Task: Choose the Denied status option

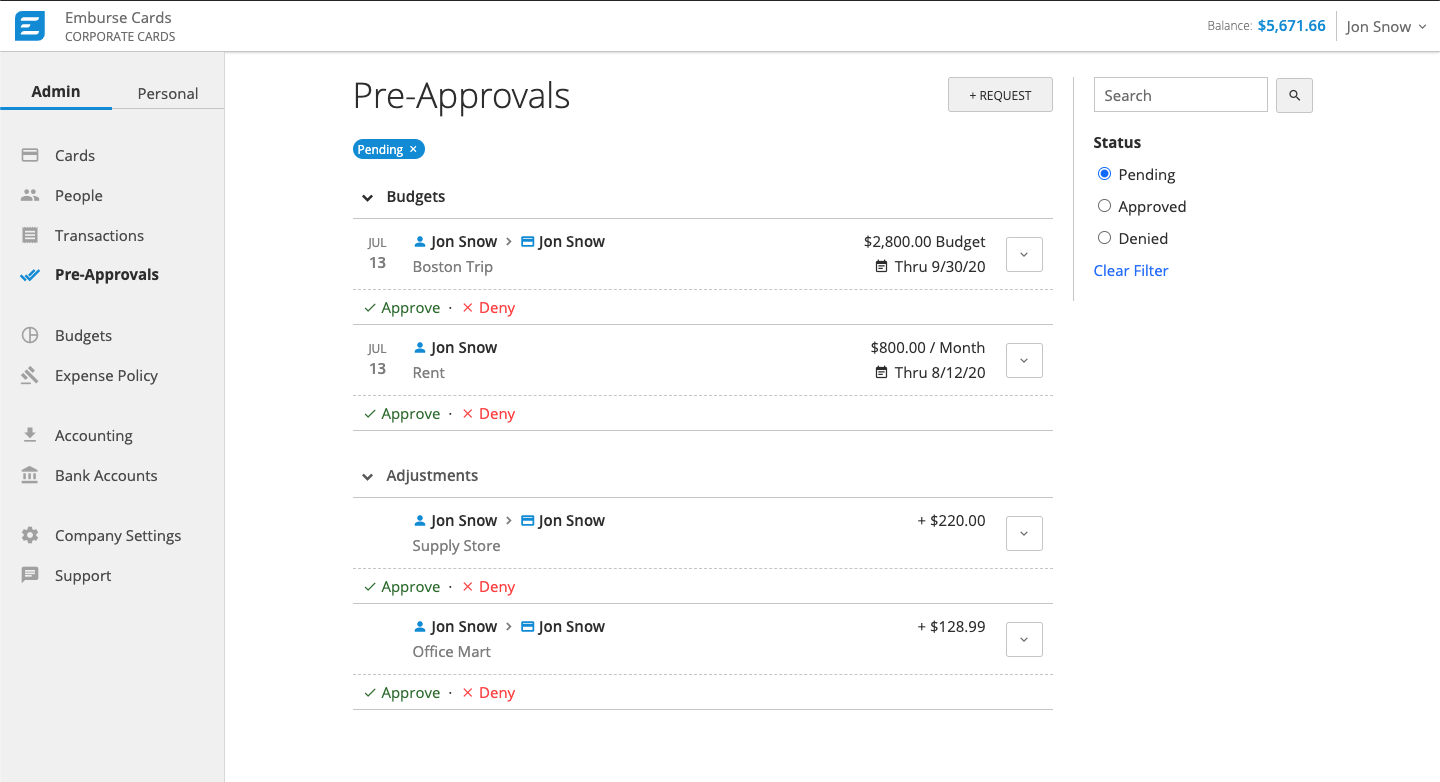Action: (1104, 238)
